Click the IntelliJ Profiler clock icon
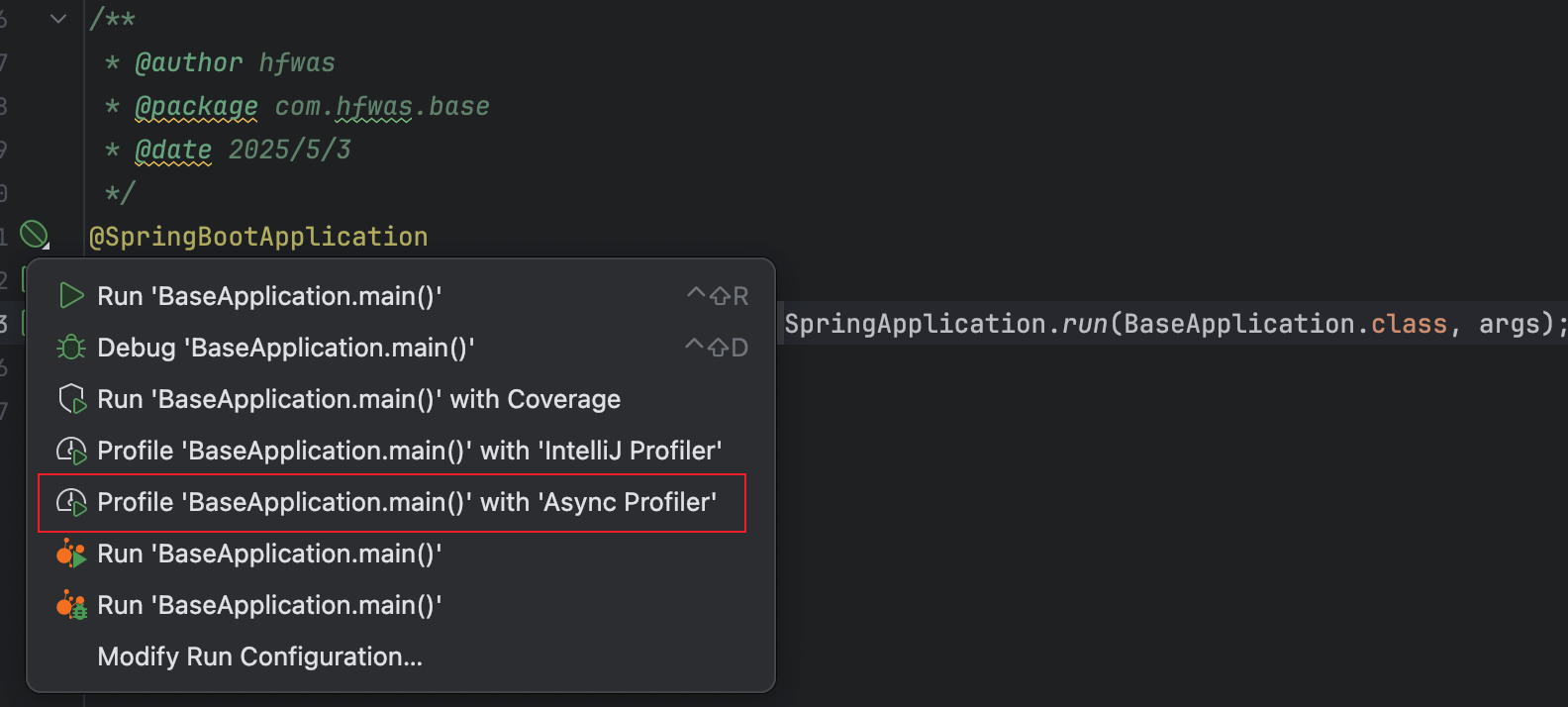Screen dimensions: 1568x707 click(71, 451)
